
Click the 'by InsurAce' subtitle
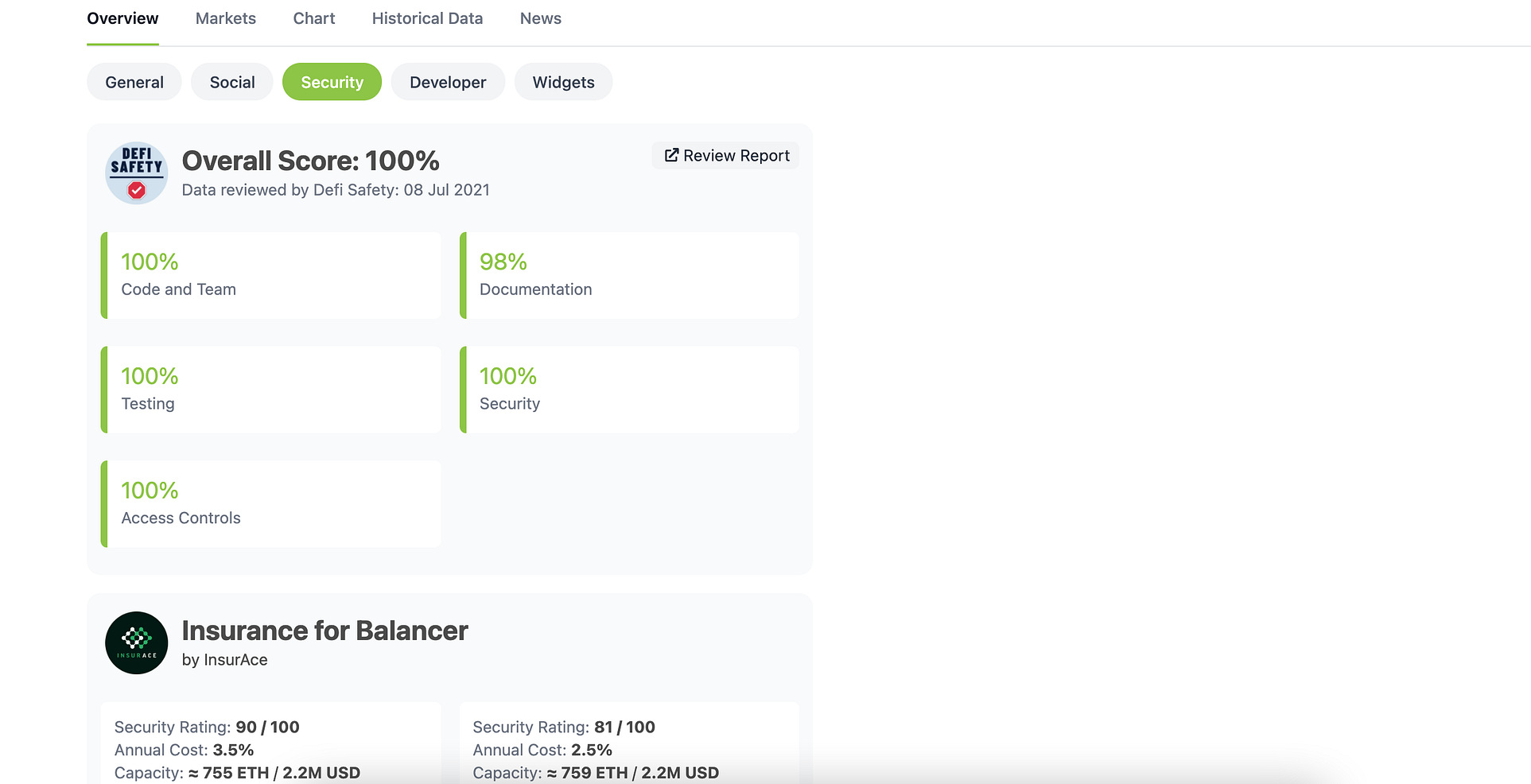coord(225,660)
